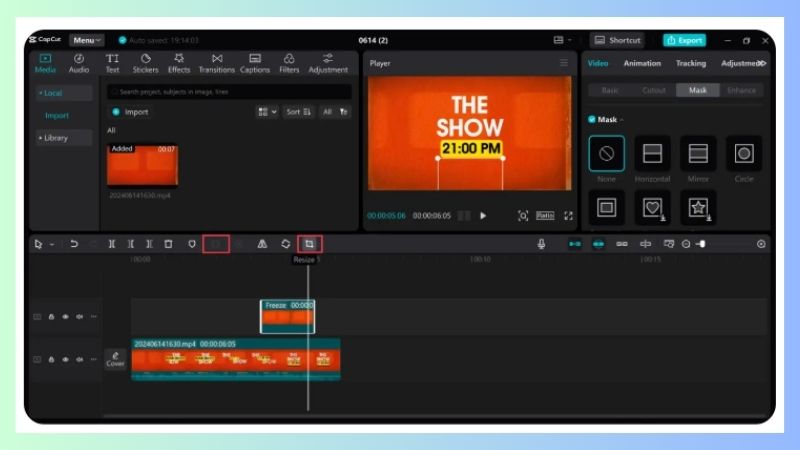Image resolution: width=800 pixels, height=450 pixels.
Task: Open the Audio tab
Action: (x=79, y=63)
